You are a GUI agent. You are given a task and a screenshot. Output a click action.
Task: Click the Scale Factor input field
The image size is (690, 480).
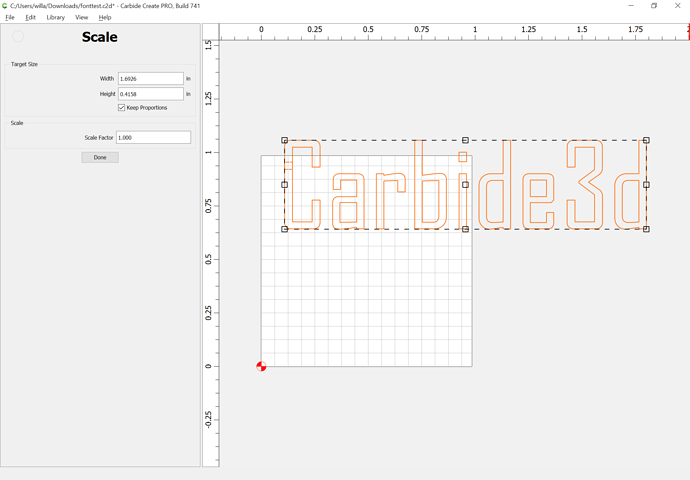tap(153, 137)
